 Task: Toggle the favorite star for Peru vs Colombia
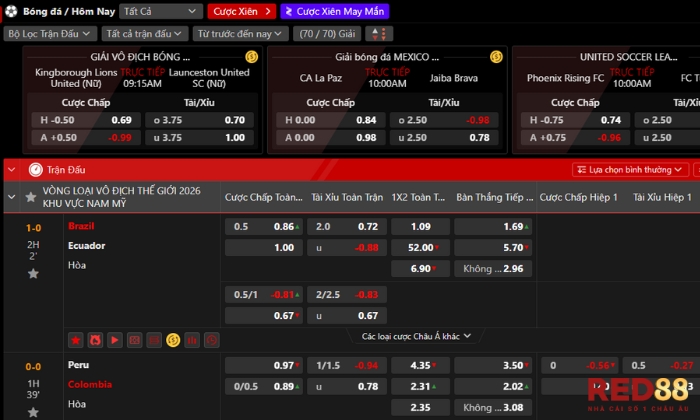point(33,412)
